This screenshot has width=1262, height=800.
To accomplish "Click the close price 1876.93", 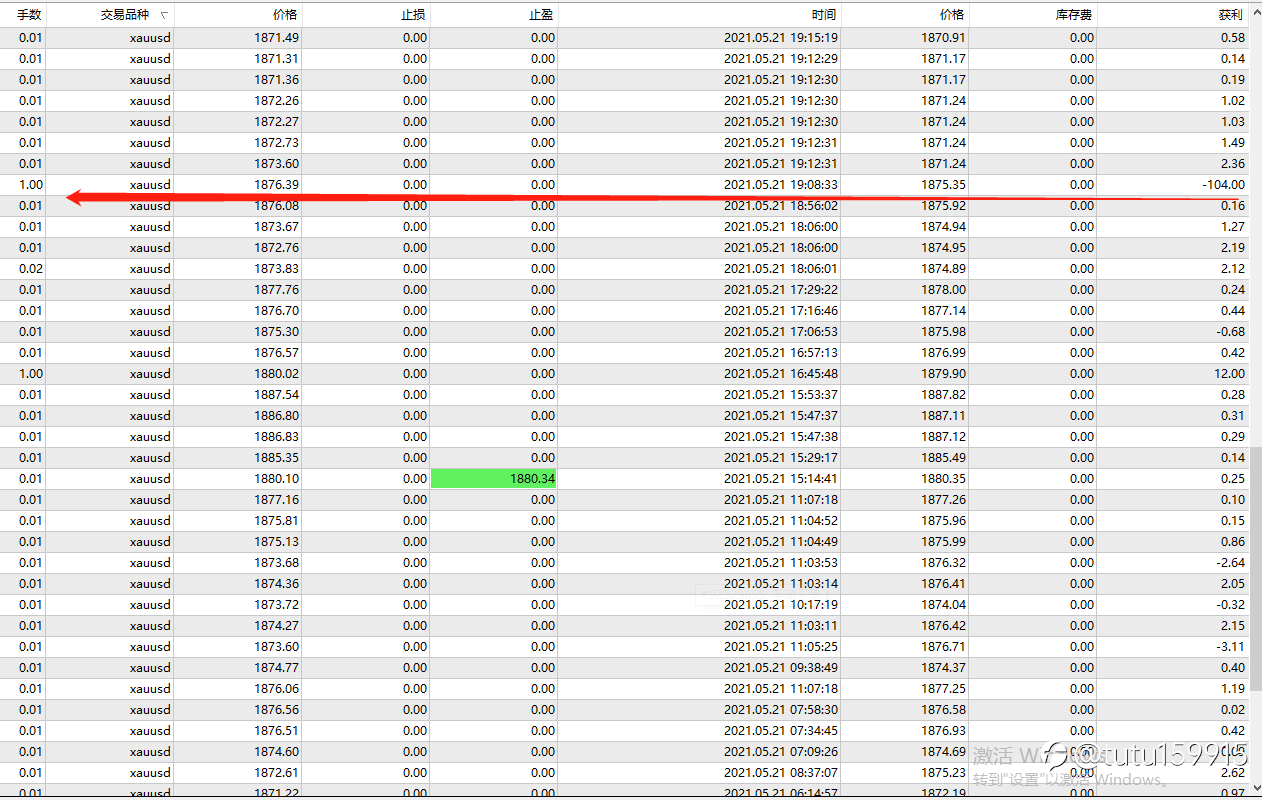I will click(x=944, y=731).
